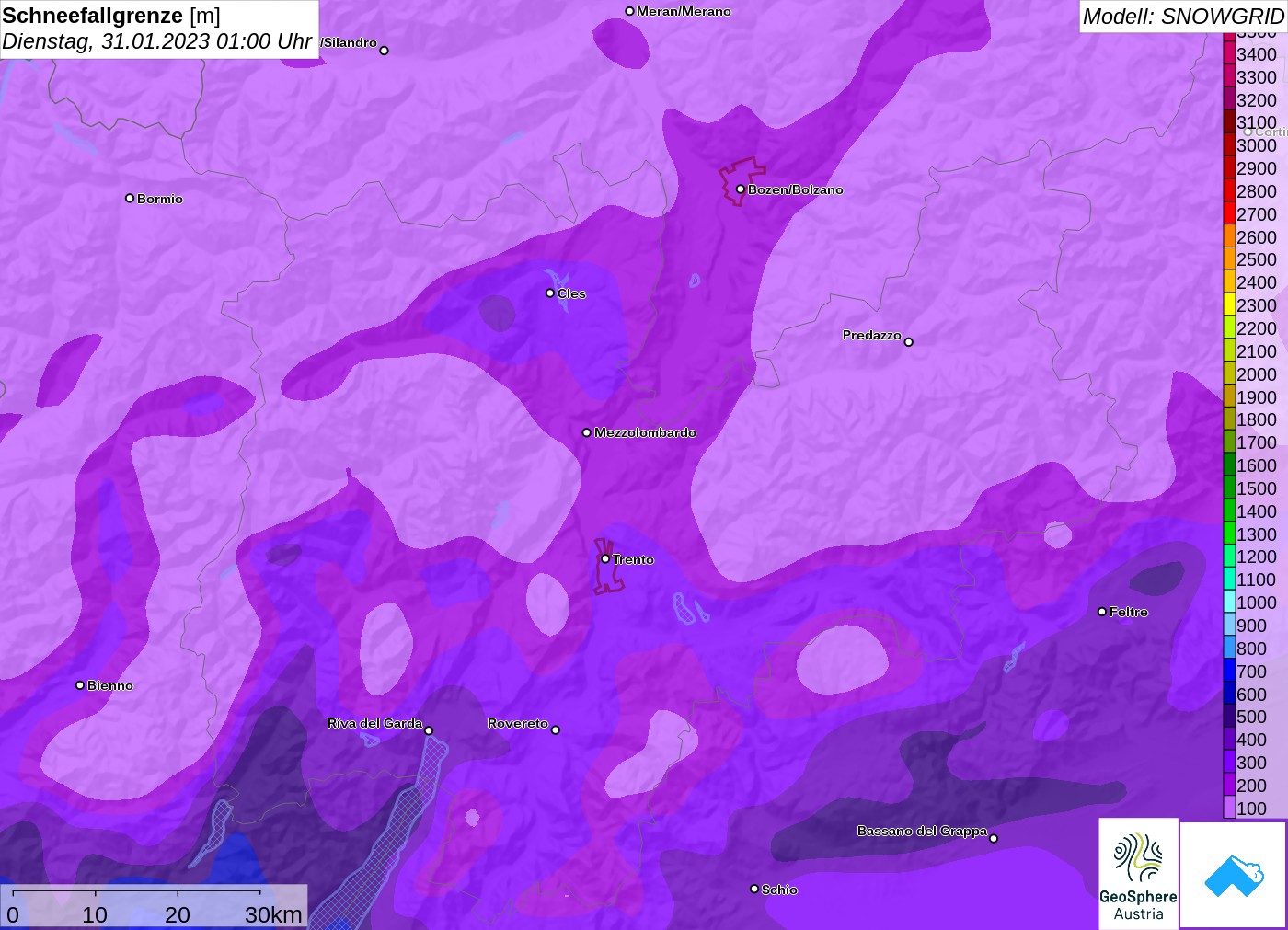
Task: Click the Bolzano city boundary outline
Action: [742, 180]
